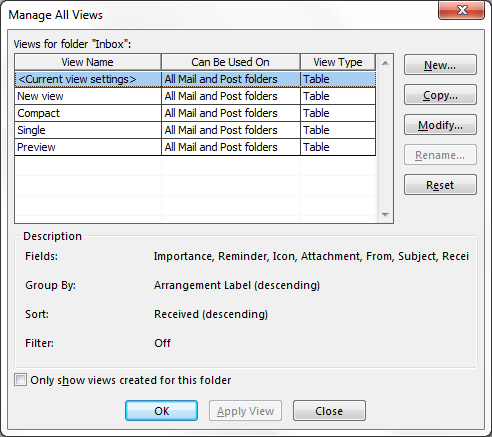This screenshot has width=492, height=437.
Task: Select the Compact view row
Action: click(195, 113)
